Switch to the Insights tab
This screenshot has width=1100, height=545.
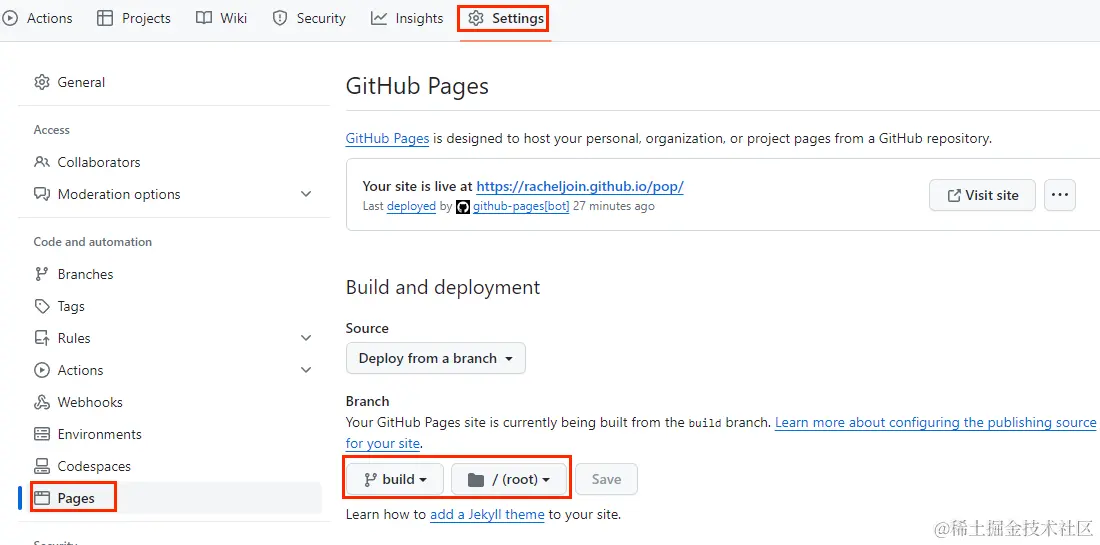pos(407,18)
